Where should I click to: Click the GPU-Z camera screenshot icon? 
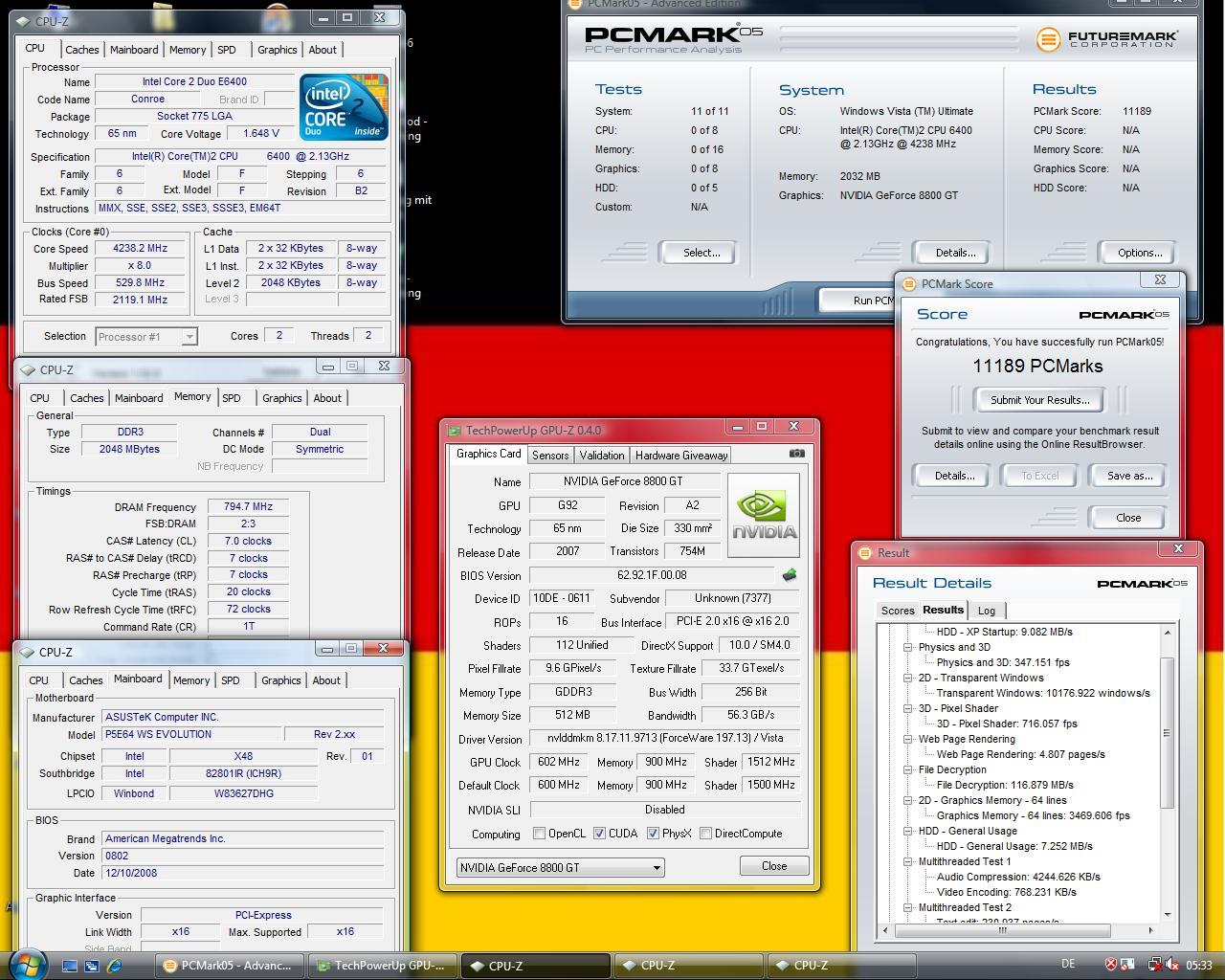tap(796, 454)
